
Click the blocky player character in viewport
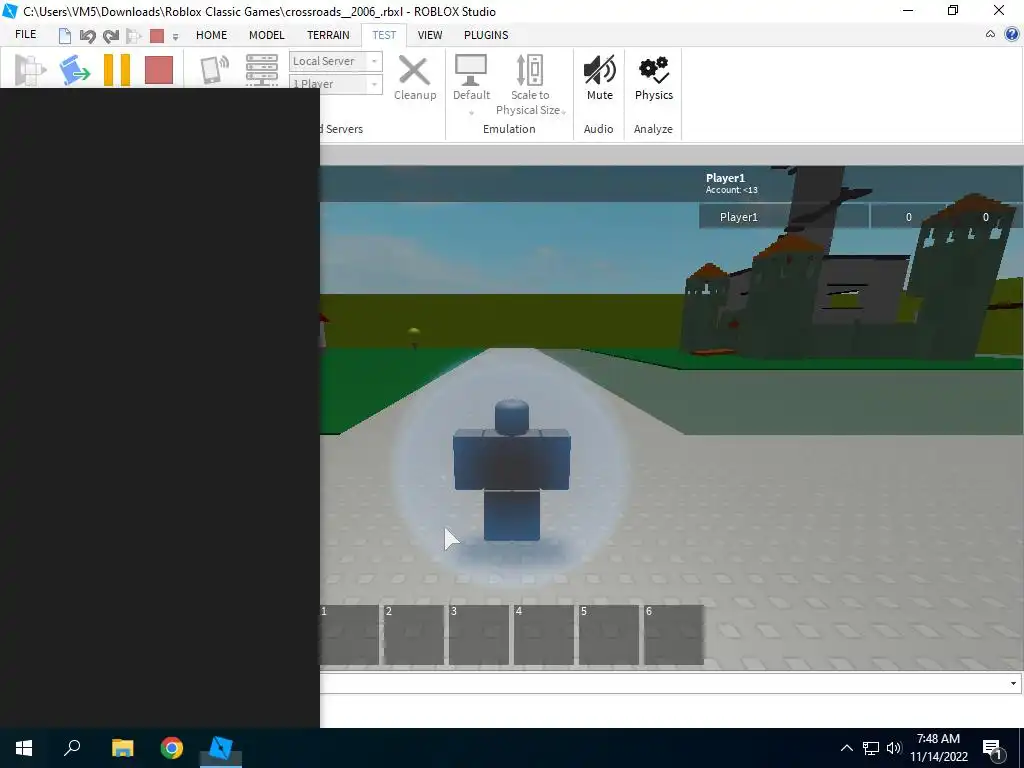pyautogui.click(x=511, y=470)
